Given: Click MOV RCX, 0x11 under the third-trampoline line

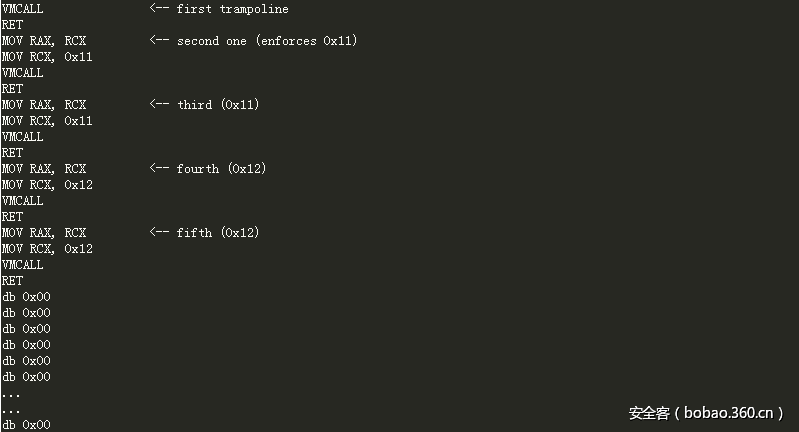Looking at the screenshot, I should 47,121.
